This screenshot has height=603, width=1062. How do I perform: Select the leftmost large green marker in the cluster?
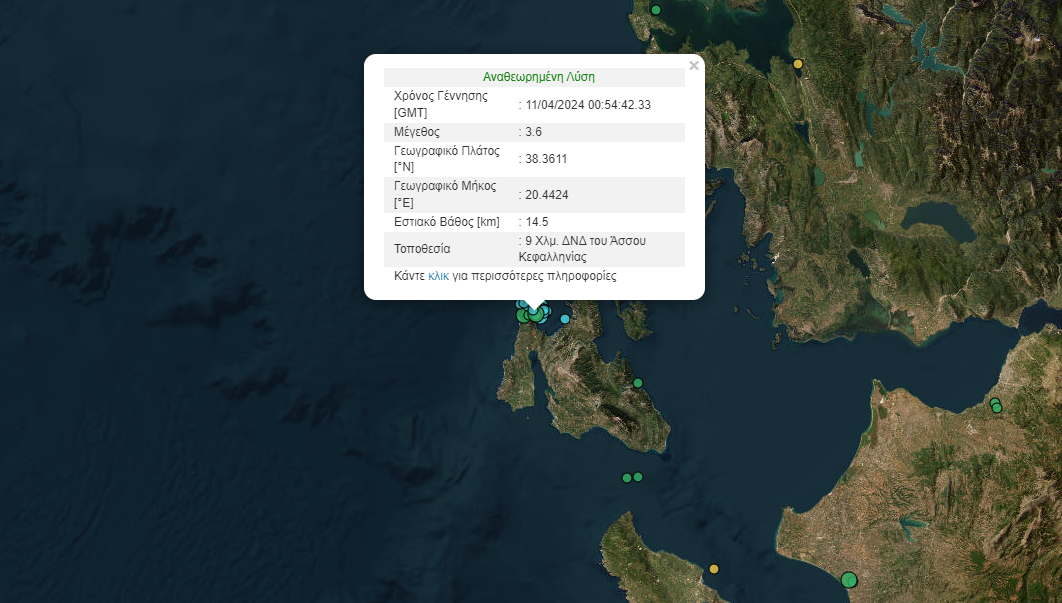[523, 316]
